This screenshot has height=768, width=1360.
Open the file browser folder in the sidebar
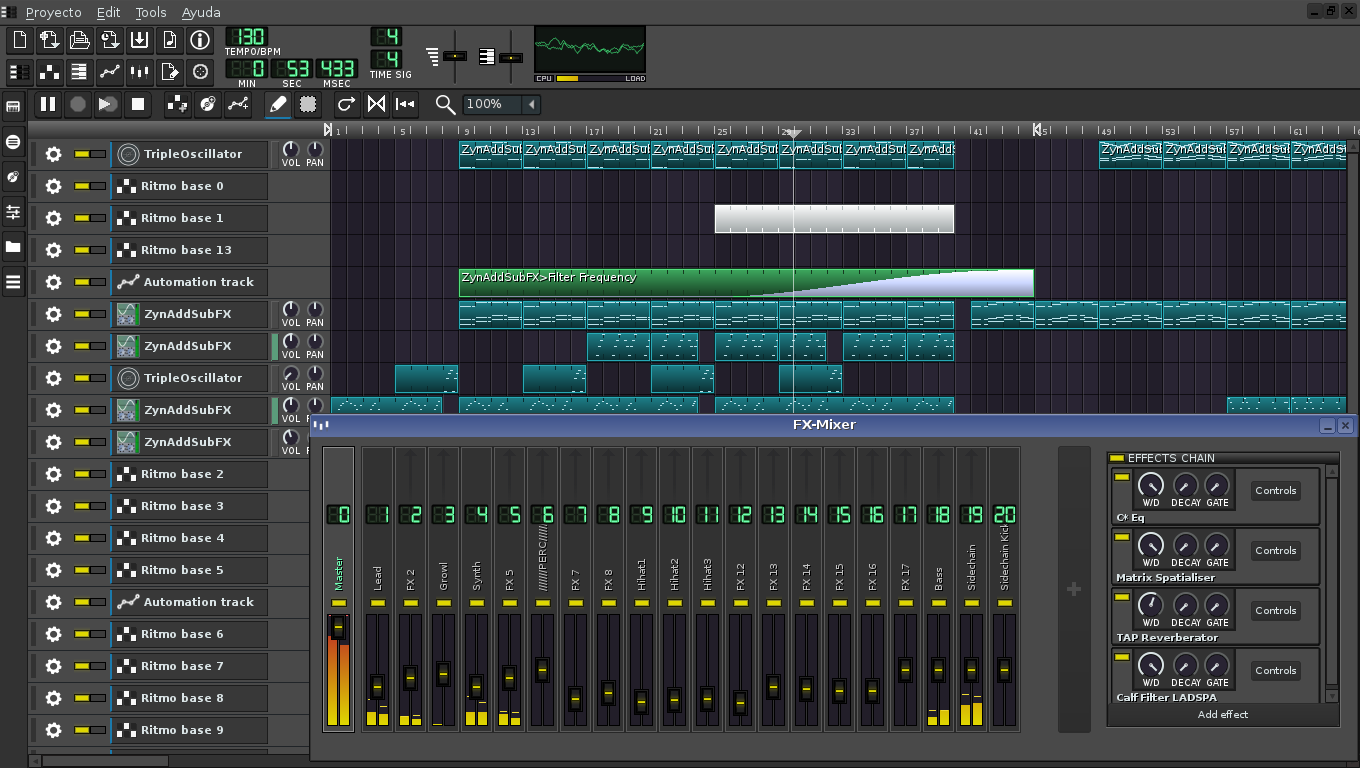13,247
